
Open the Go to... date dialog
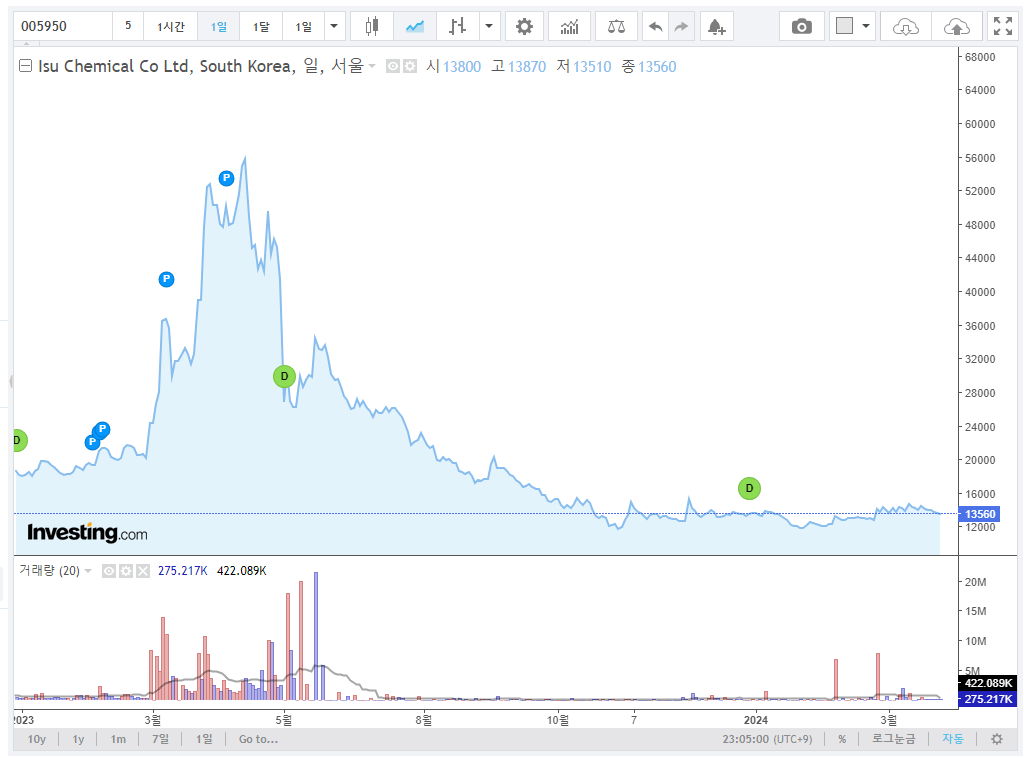tap(258, 739)
